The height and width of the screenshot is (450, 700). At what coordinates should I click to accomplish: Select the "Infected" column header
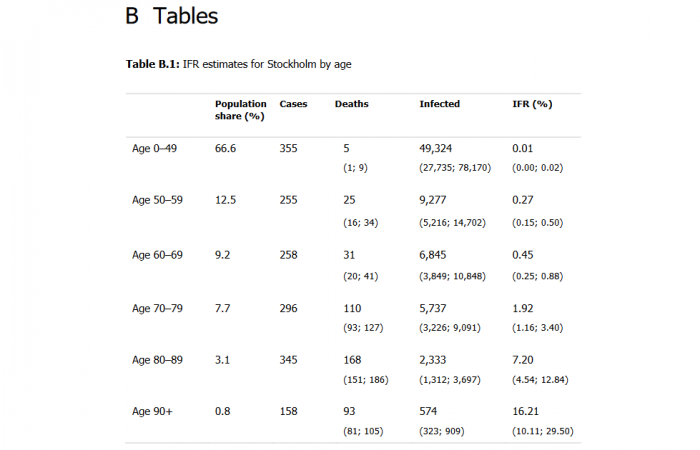(439, 104)
